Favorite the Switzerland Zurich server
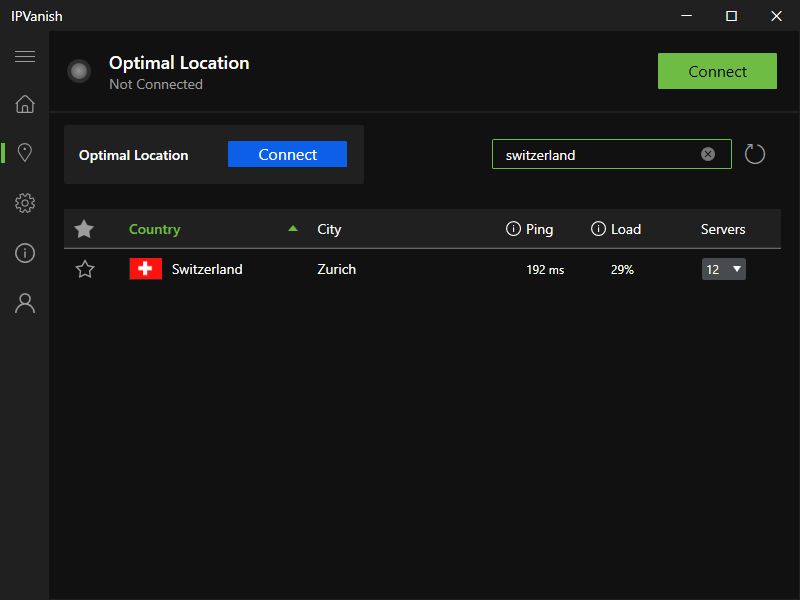800x600 pixels. tap(85, 269)
